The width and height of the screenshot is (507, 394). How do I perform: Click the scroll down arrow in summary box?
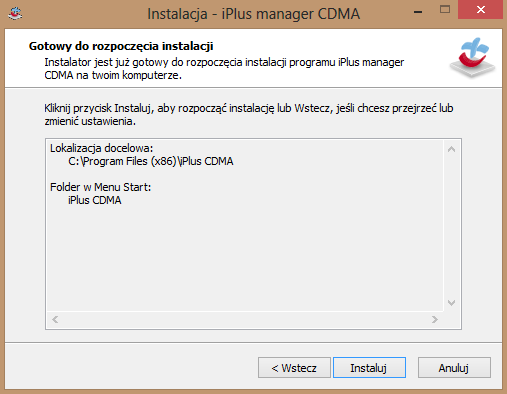click(451, 303)
